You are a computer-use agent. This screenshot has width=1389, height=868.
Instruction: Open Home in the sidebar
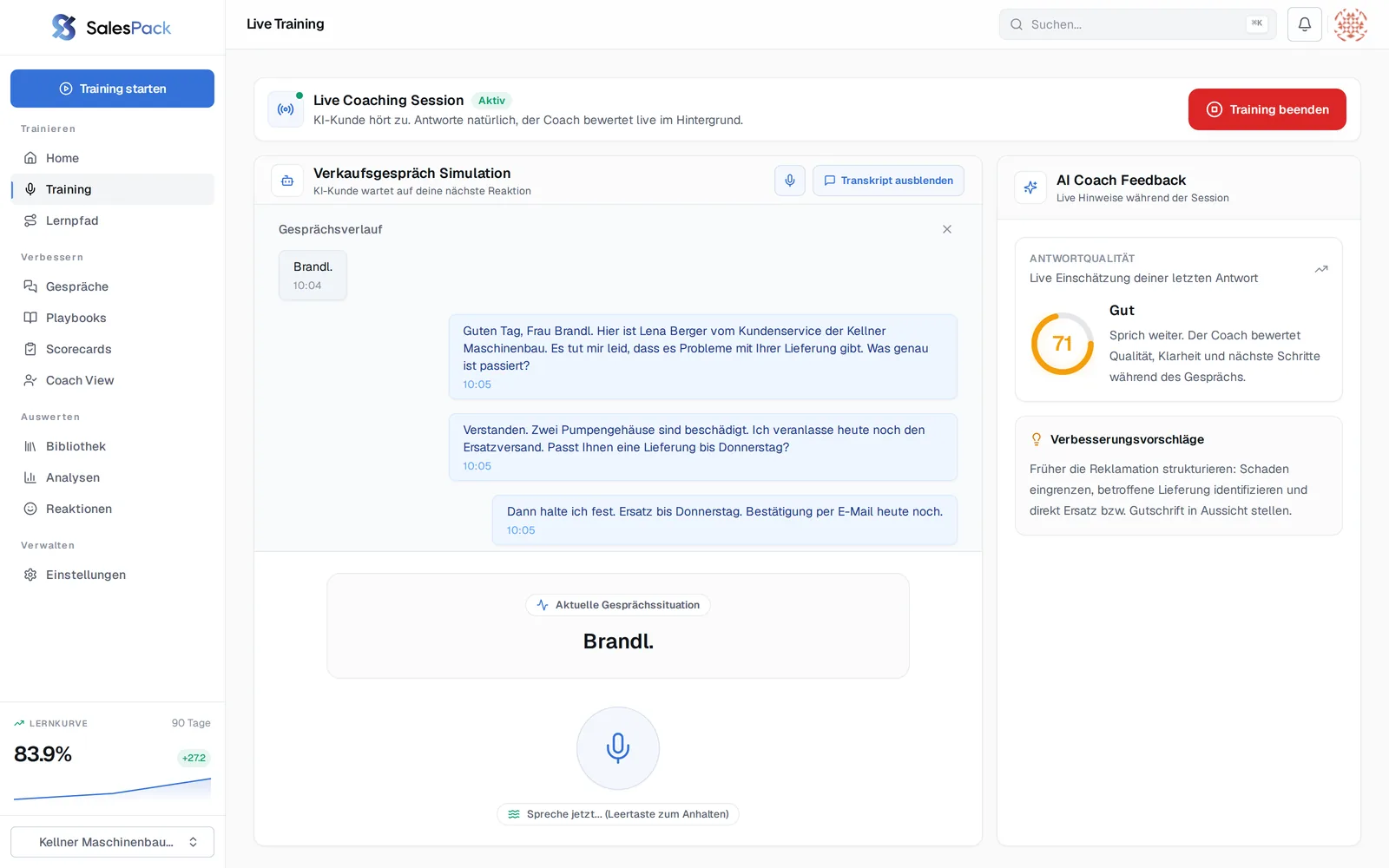[112, 158]
